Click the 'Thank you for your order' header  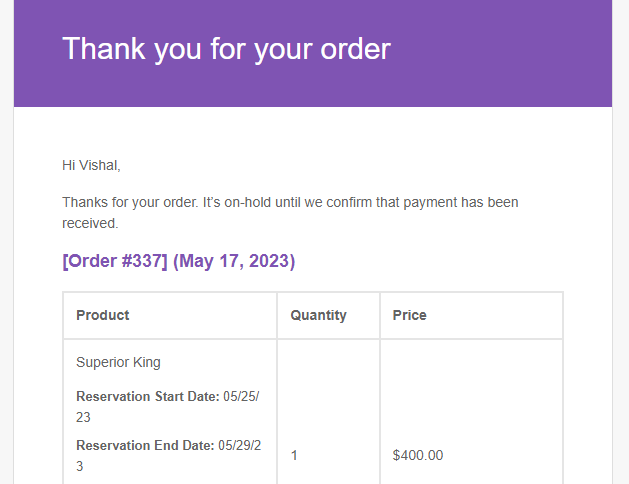click(226, 49)
